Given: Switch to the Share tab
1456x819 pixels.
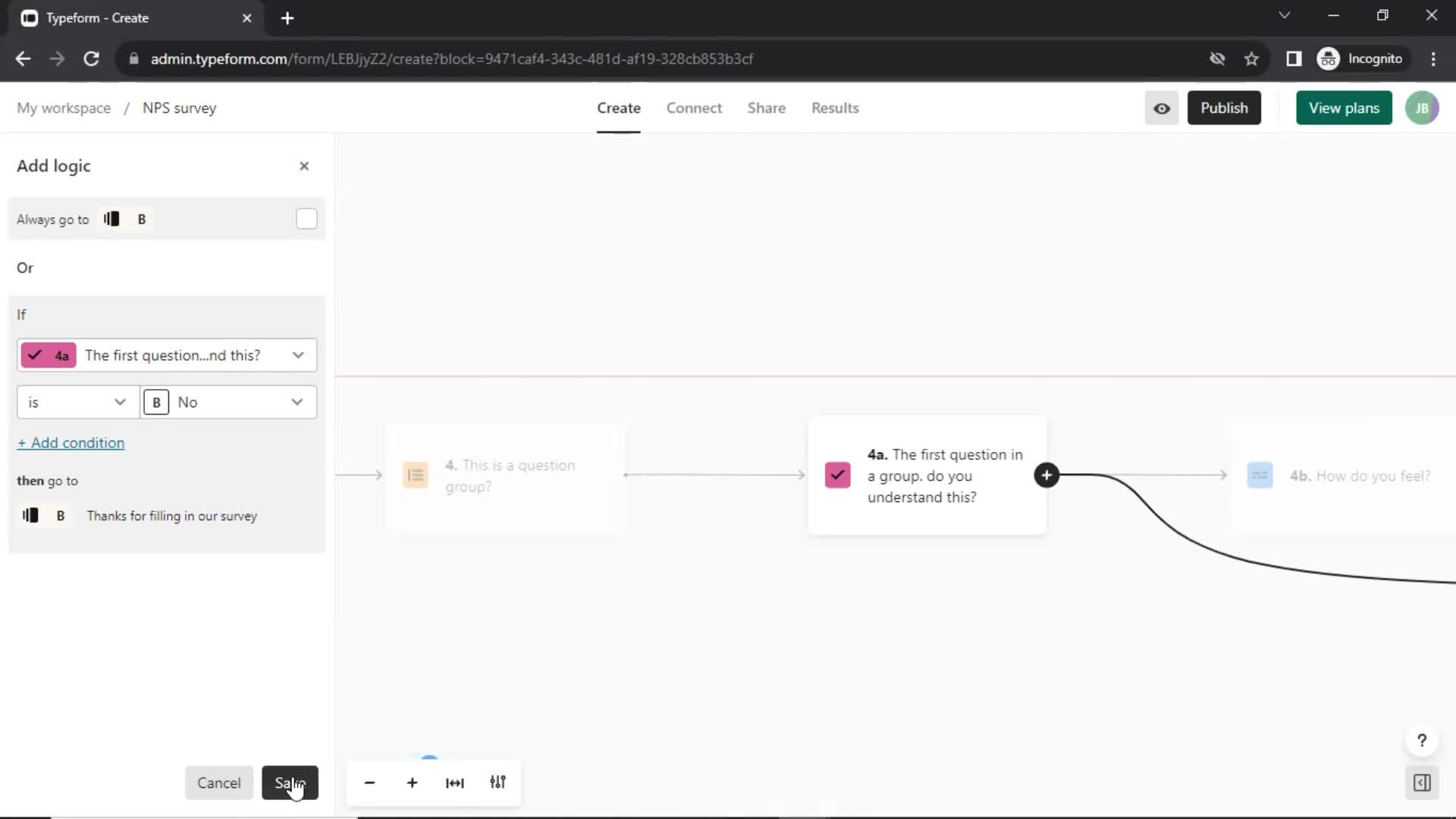Looking at the screenshot, I should (x=766, y=108).
